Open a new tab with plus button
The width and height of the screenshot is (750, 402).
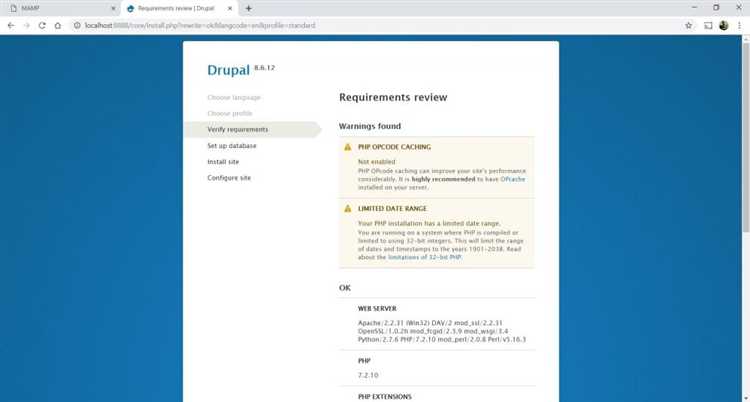tap(248, 9)
